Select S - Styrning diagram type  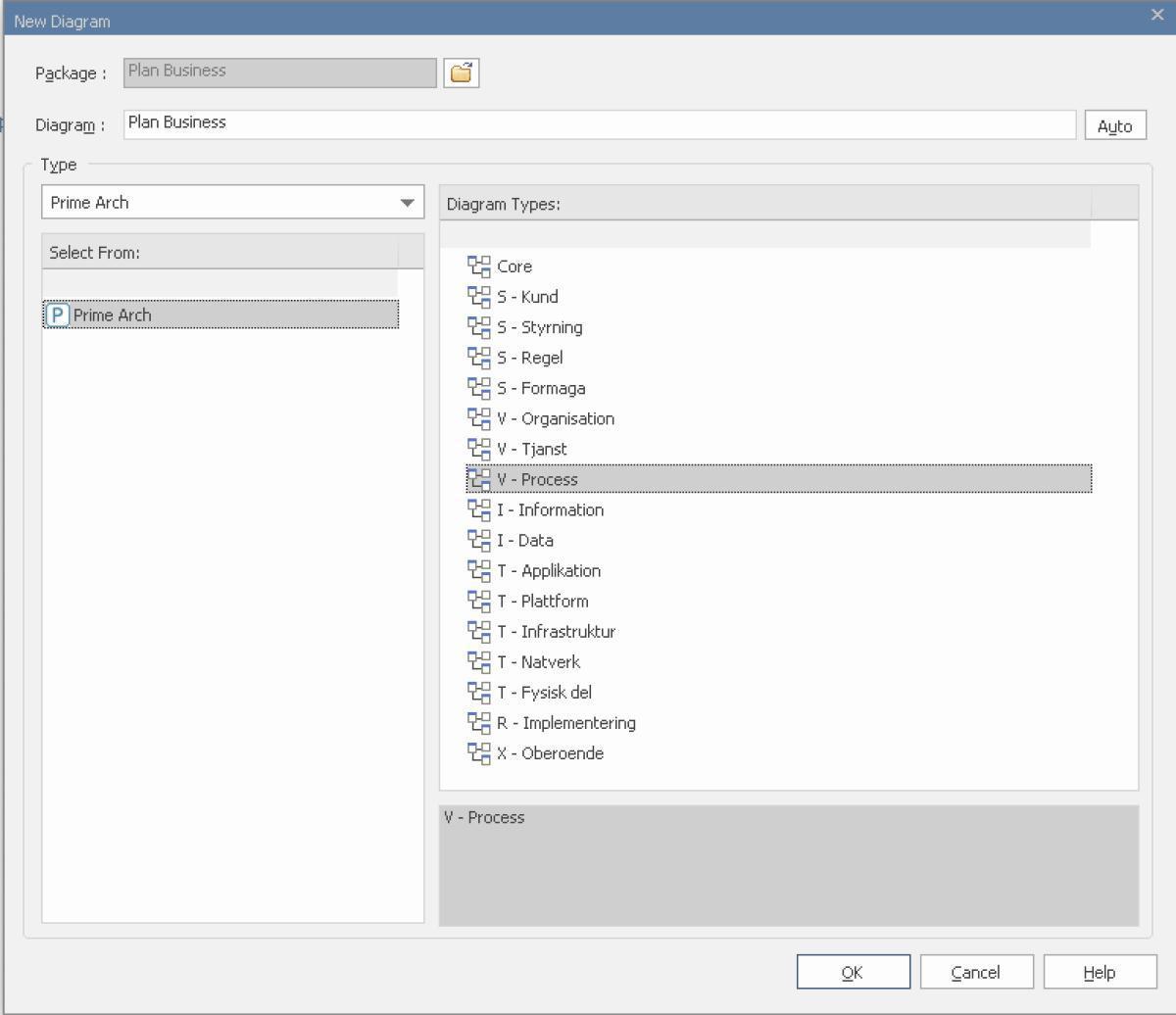tap(539, 327)
